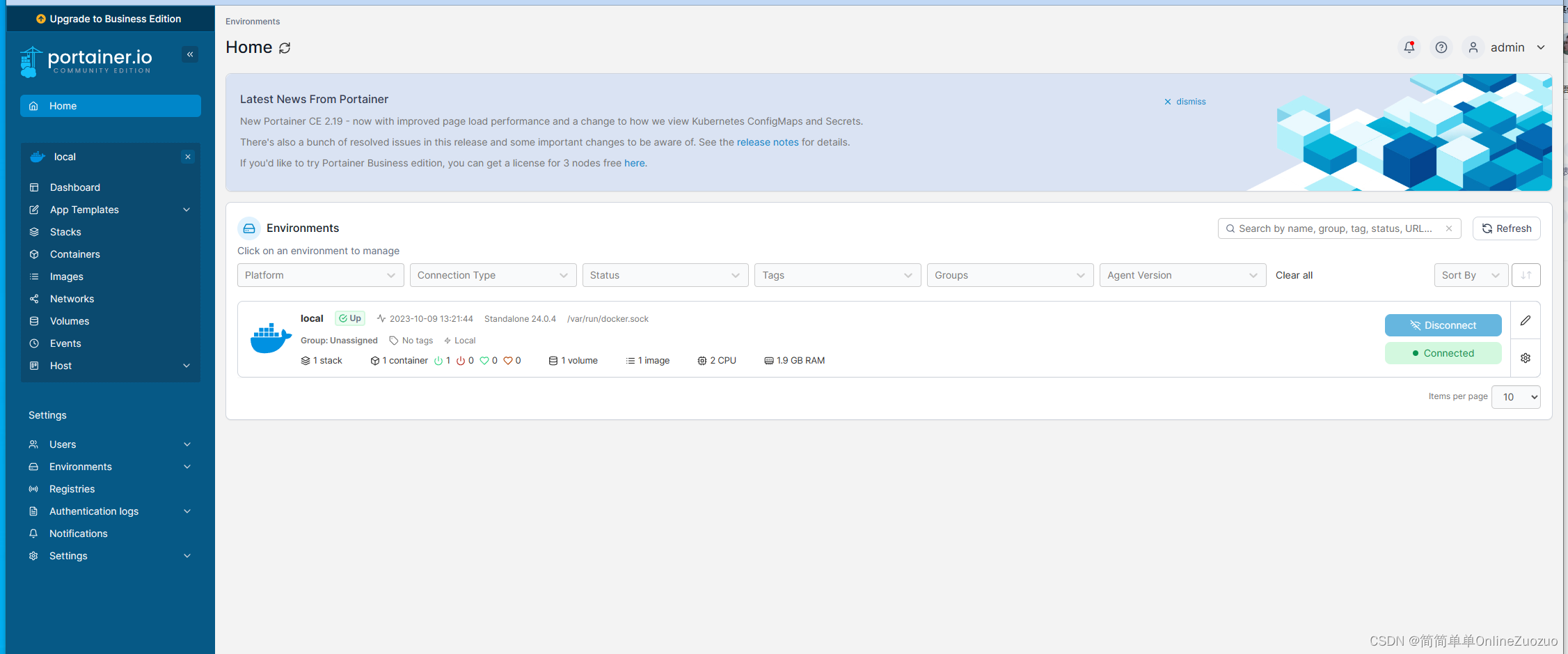Click the /var/run/docker.sock URL text
The width and height of the screenshot is (1568, 654).
608,319
